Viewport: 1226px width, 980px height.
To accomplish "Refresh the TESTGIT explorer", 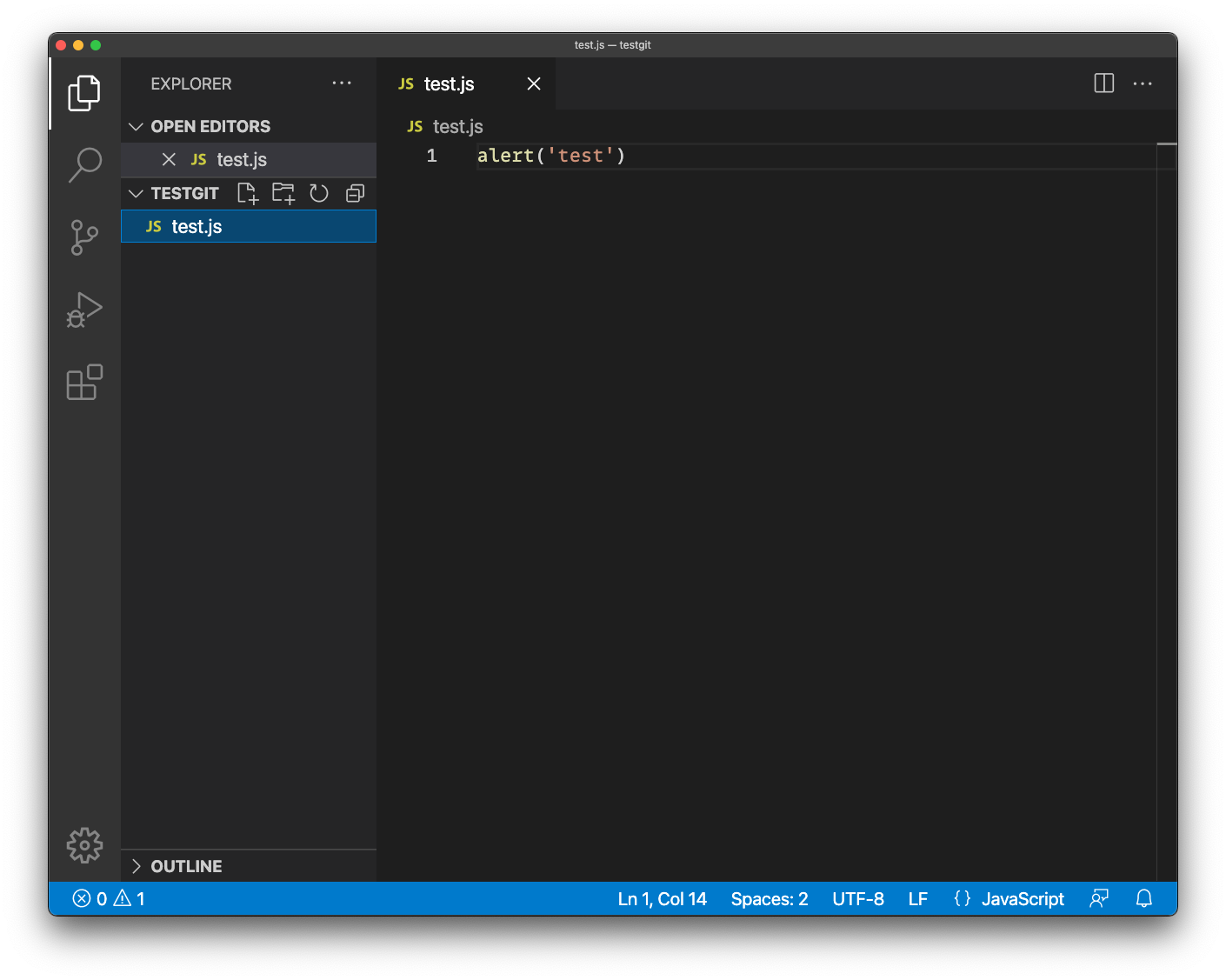I will click(319, 193).
